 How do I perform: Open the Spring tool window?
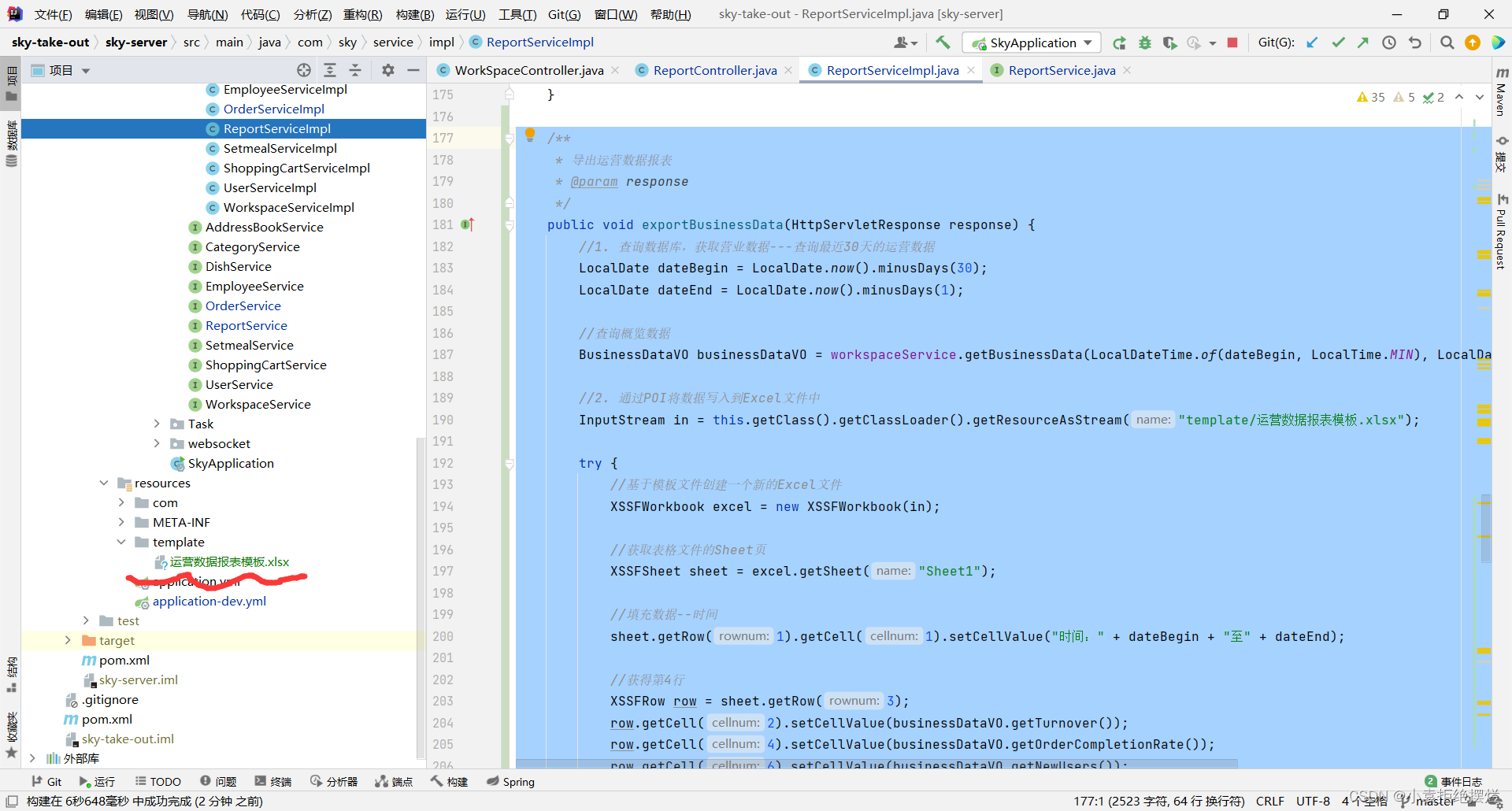coord(510,781)
